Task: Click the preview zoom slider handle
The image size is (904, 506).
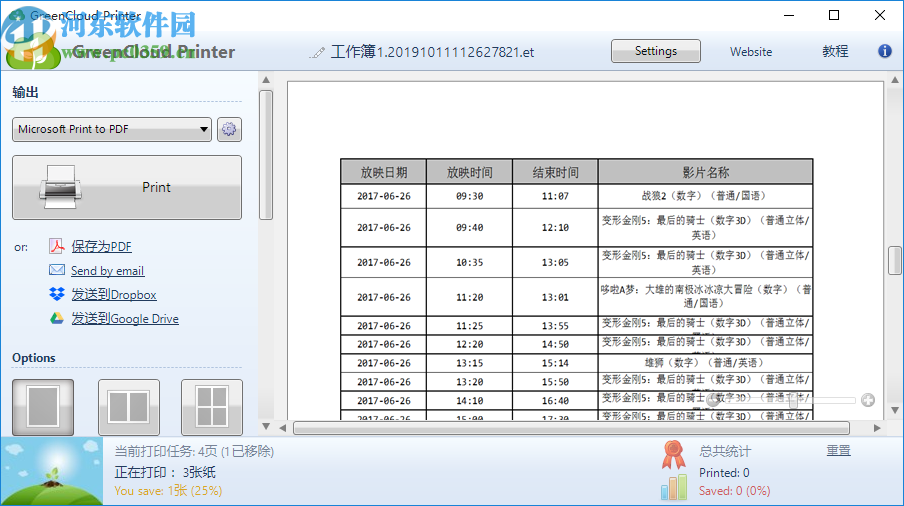Action: (x=794, y=401)
